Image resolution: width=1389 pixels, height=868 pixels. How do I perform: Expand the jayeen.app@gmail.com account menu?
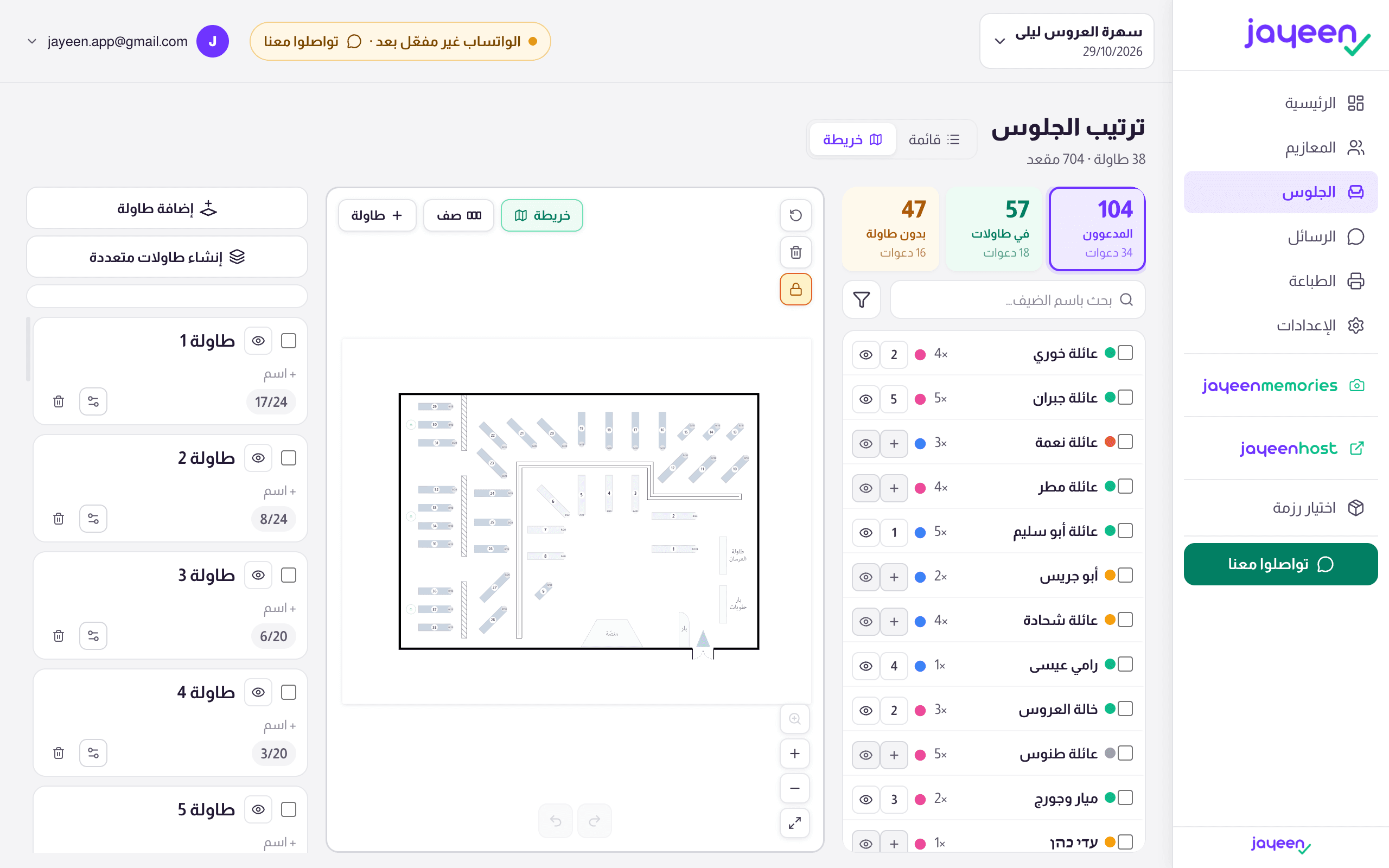tap(128, 41)
